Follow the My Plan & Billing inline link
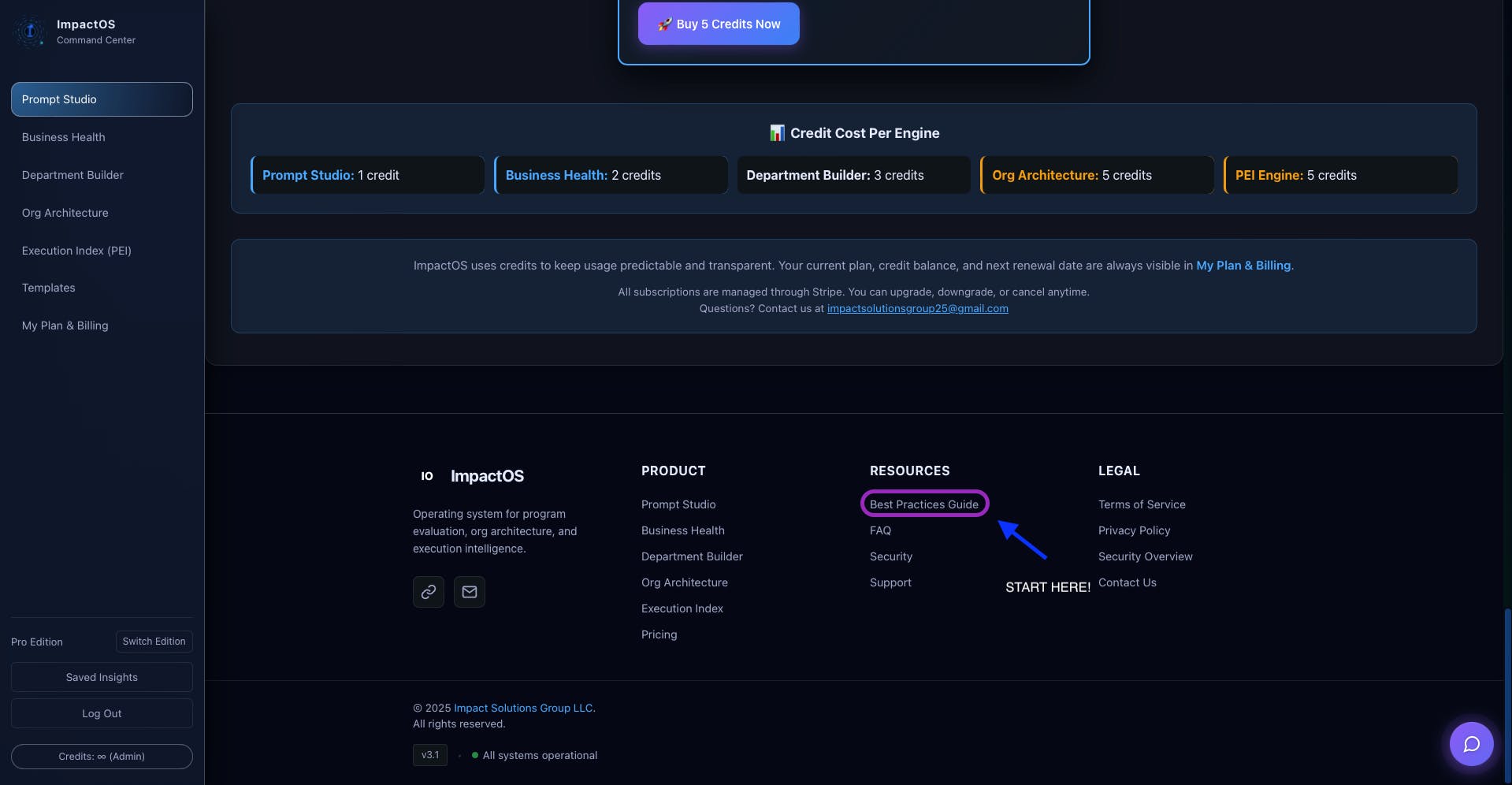The width and height of the screenshot is (1512, 785). pyautogui.click(x=1243, y=266)
